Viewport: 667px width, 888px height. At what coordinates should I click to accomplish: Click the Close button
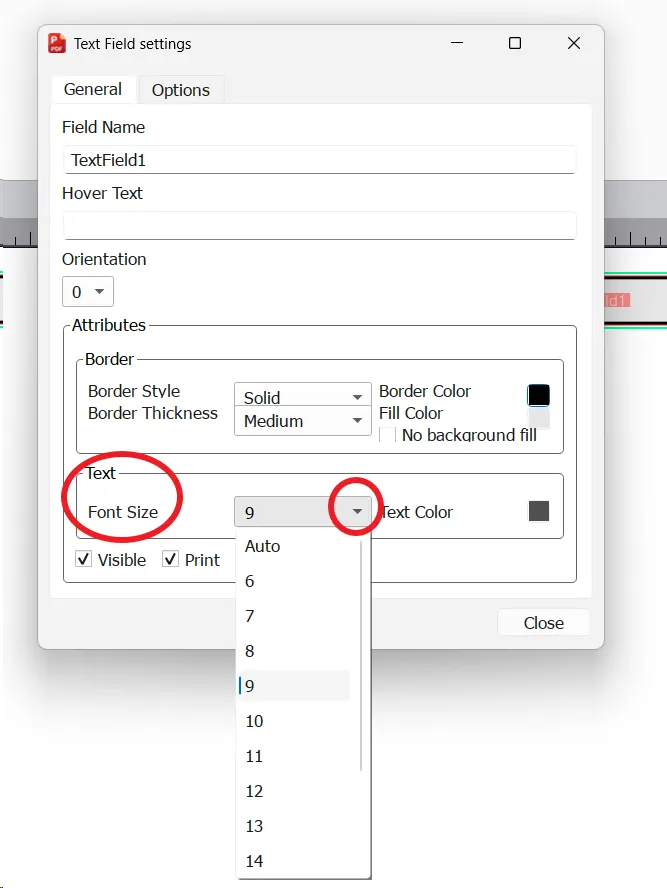click(544, 623)
